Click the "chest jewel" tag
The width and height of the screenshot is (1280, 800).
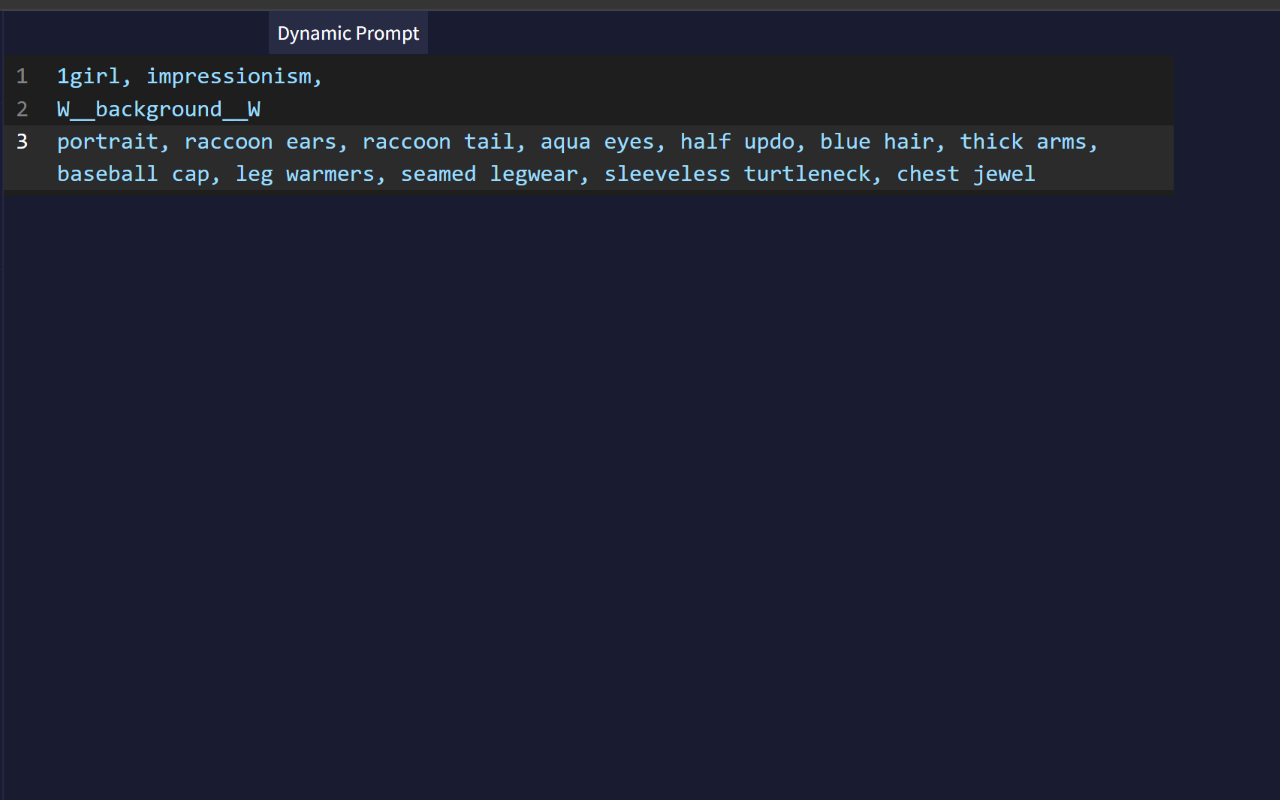pyautogui.click(x=965, y=174)
